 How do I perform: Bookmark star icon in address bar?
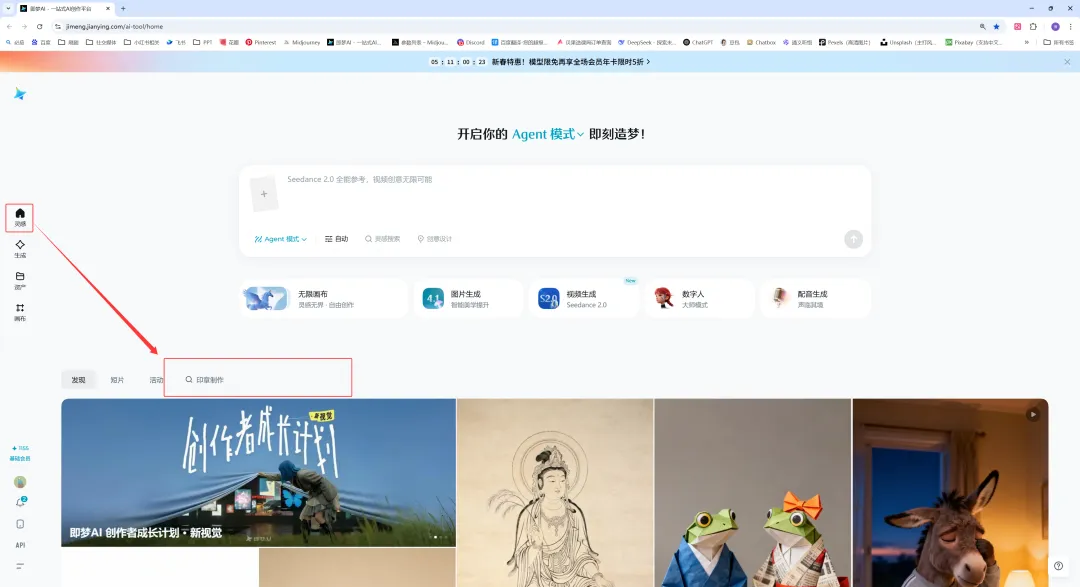996,26
